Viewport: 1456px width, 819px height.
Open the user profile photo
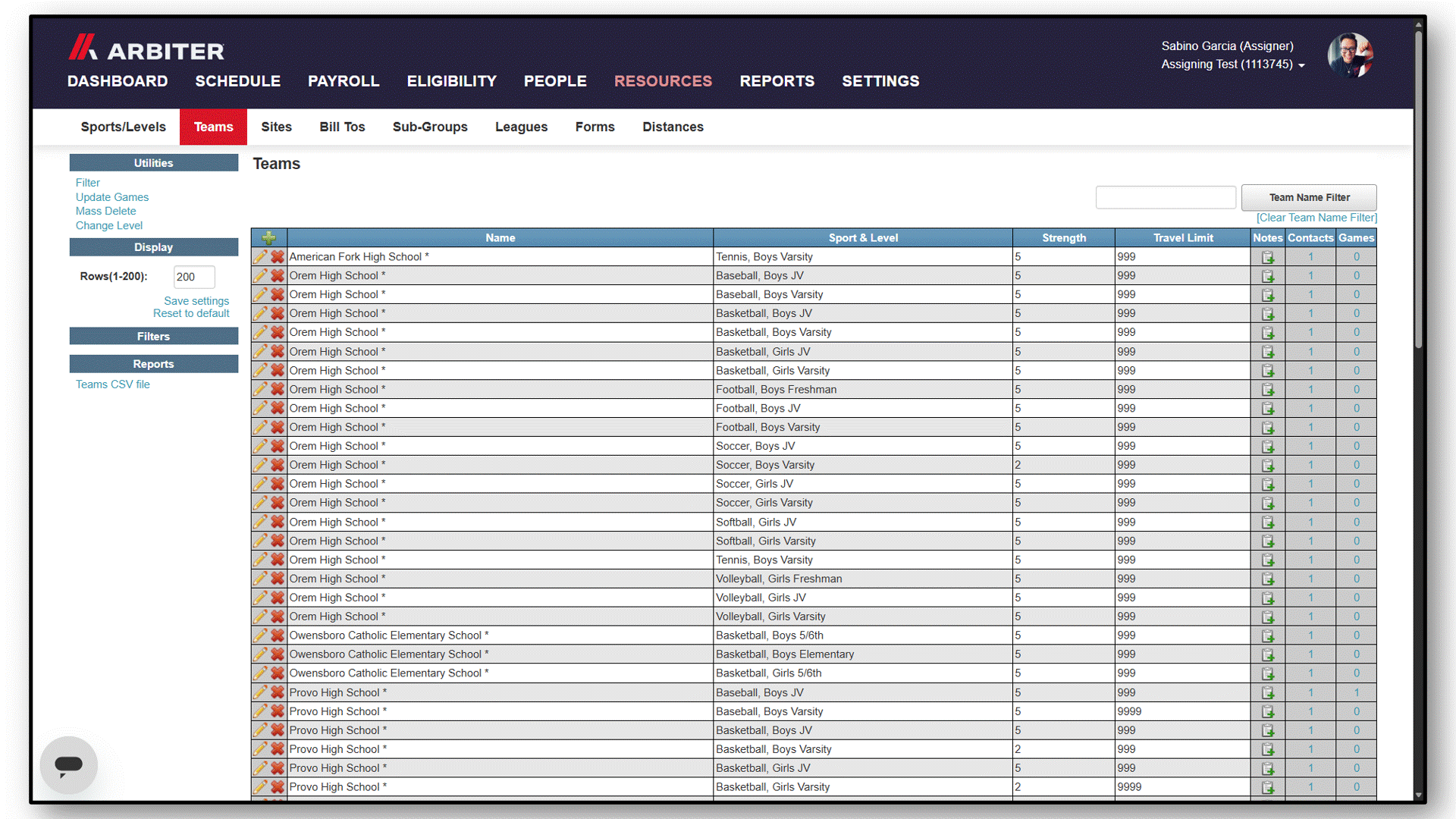point(1350,55)
